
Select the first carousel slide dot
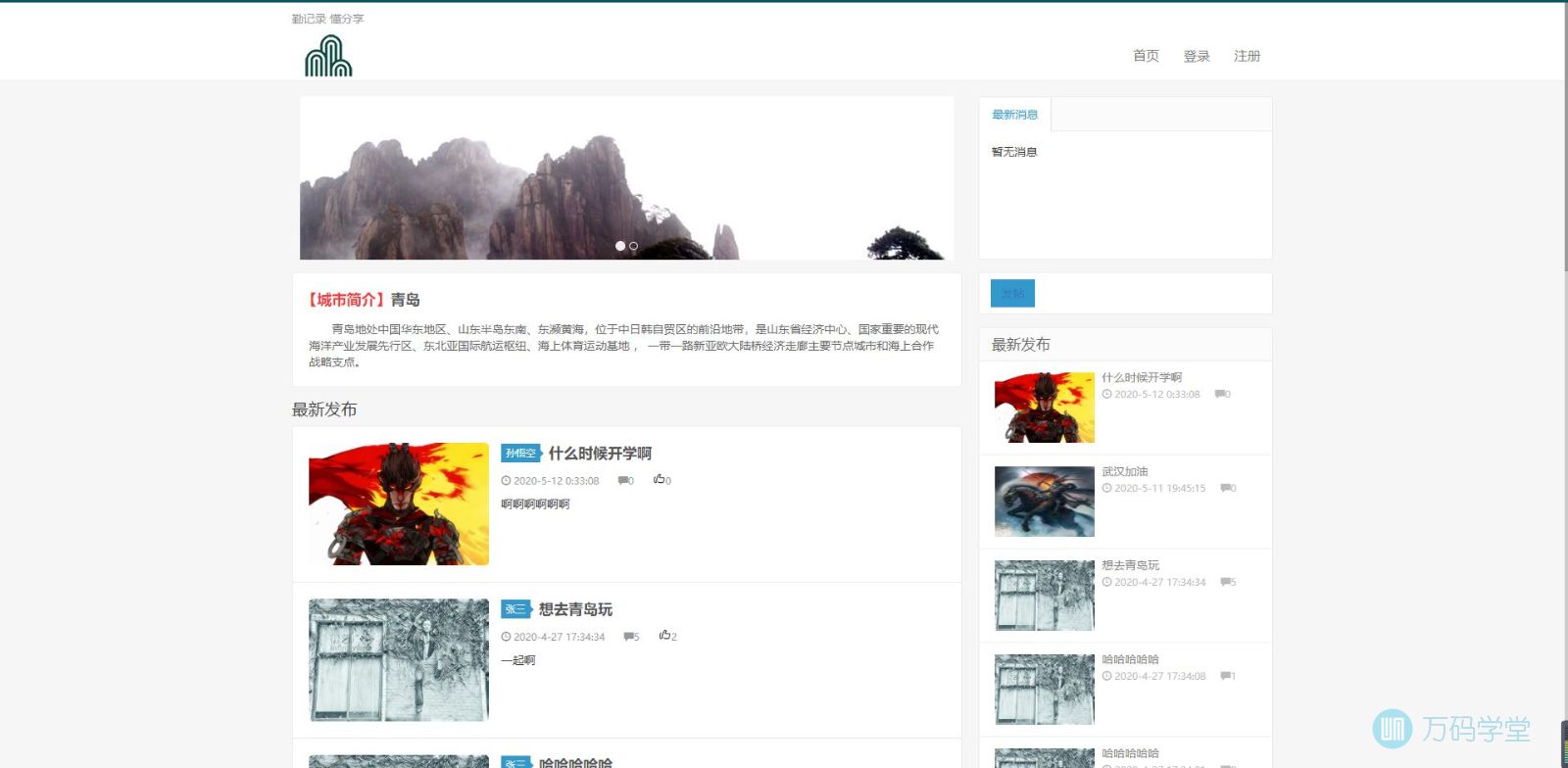click(x=620, y=246)
